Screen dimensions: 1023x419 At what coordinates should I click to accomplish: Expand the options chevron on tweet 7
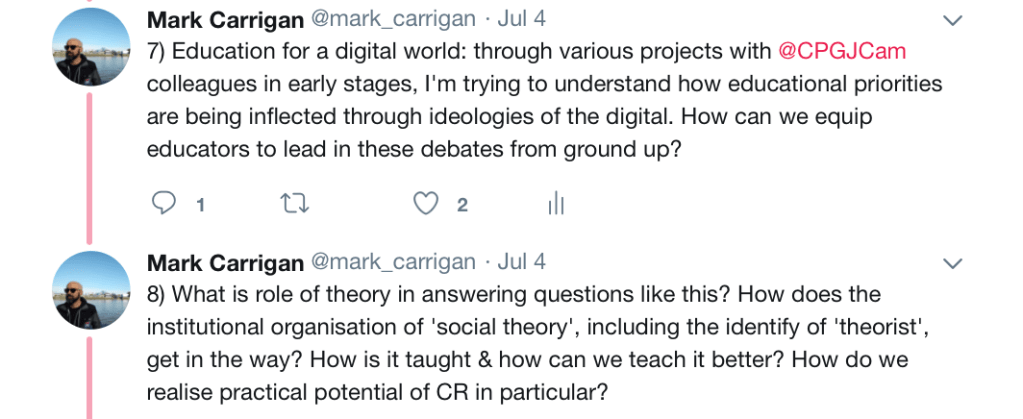[953, 21]
